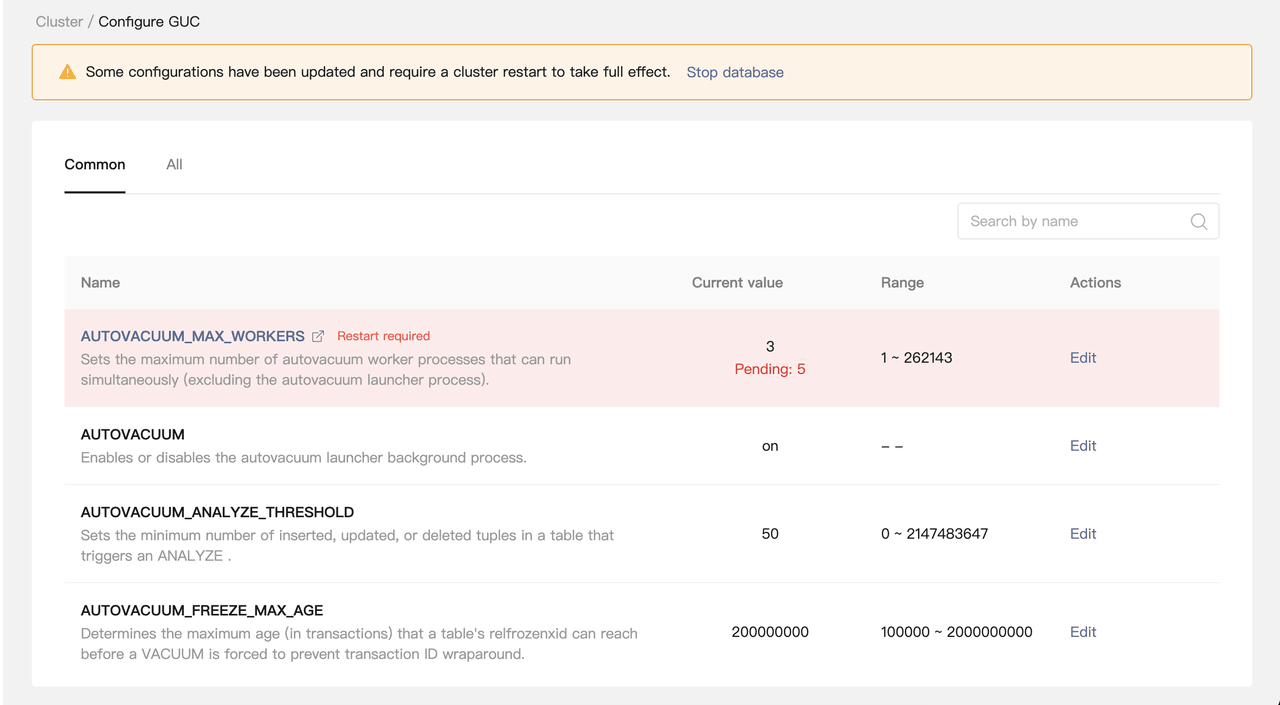Click the Restart required tag
This screenshot has height=705, width=1280.
click(x=383, y=336)
